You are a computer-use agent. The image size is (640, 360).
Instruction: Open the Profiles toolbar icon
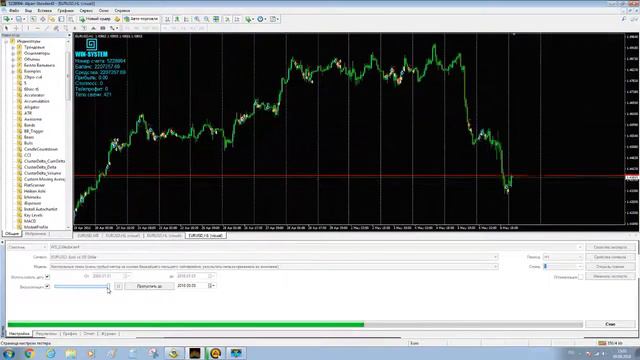pos(20,19)
